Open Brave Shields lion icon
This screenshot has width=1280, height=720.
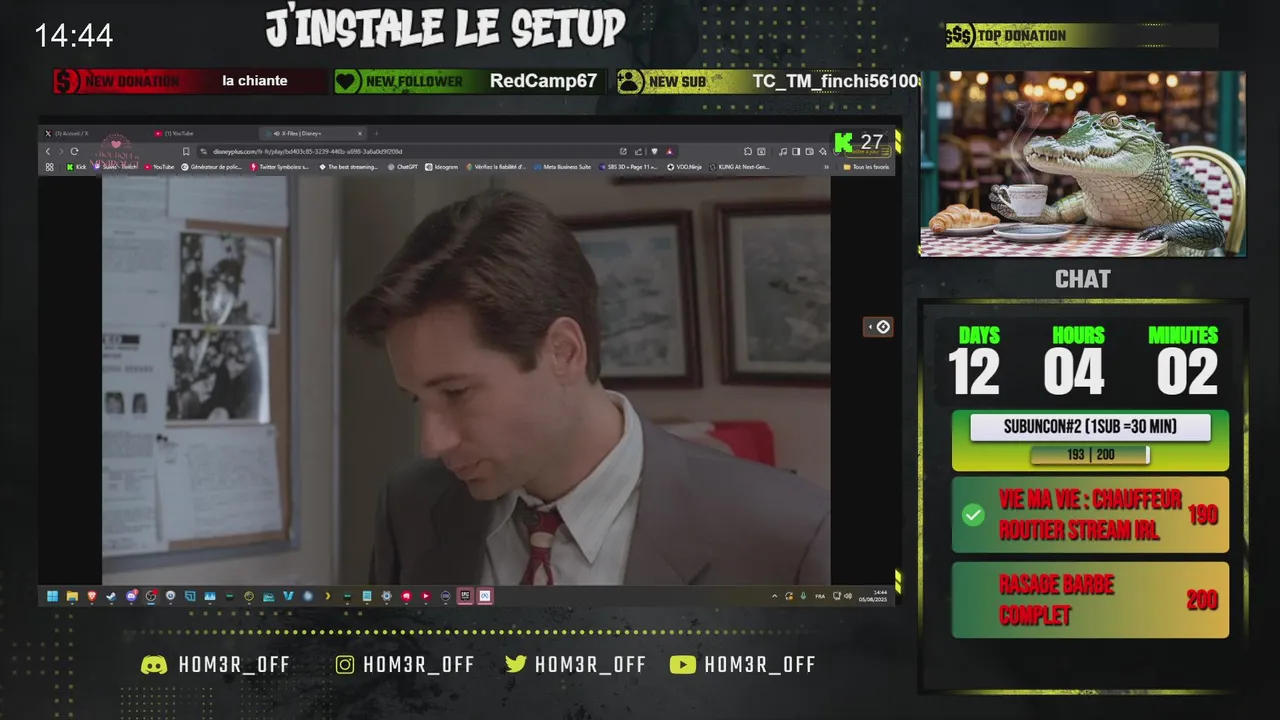tap(654, 151)
